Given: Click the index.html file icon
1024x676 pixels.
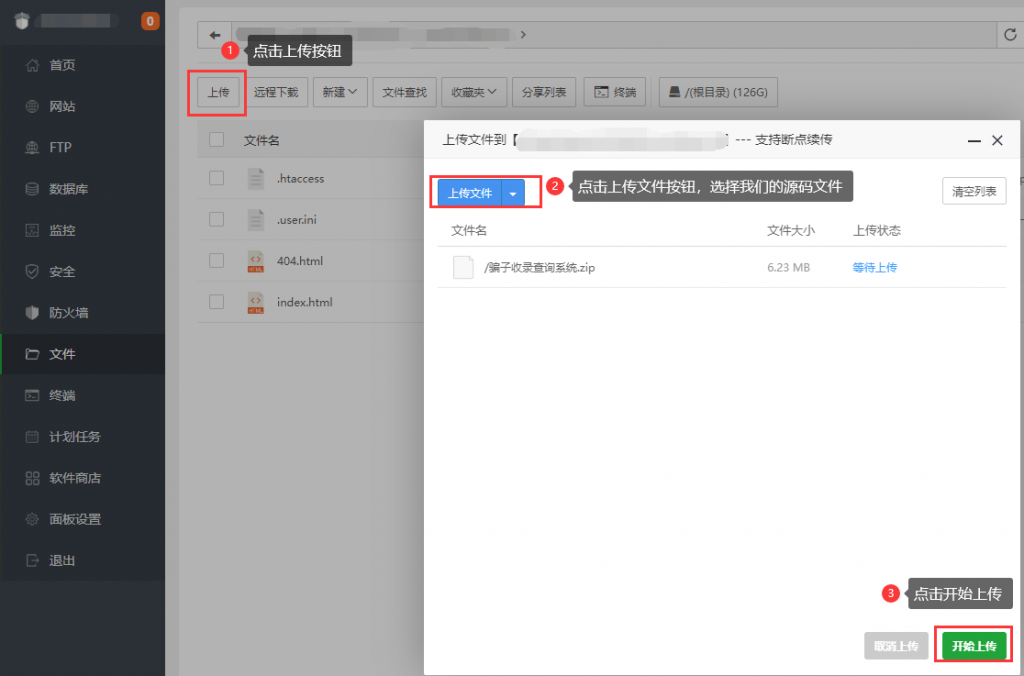Looking at the screenshot, I should click(x=255, y=302).
